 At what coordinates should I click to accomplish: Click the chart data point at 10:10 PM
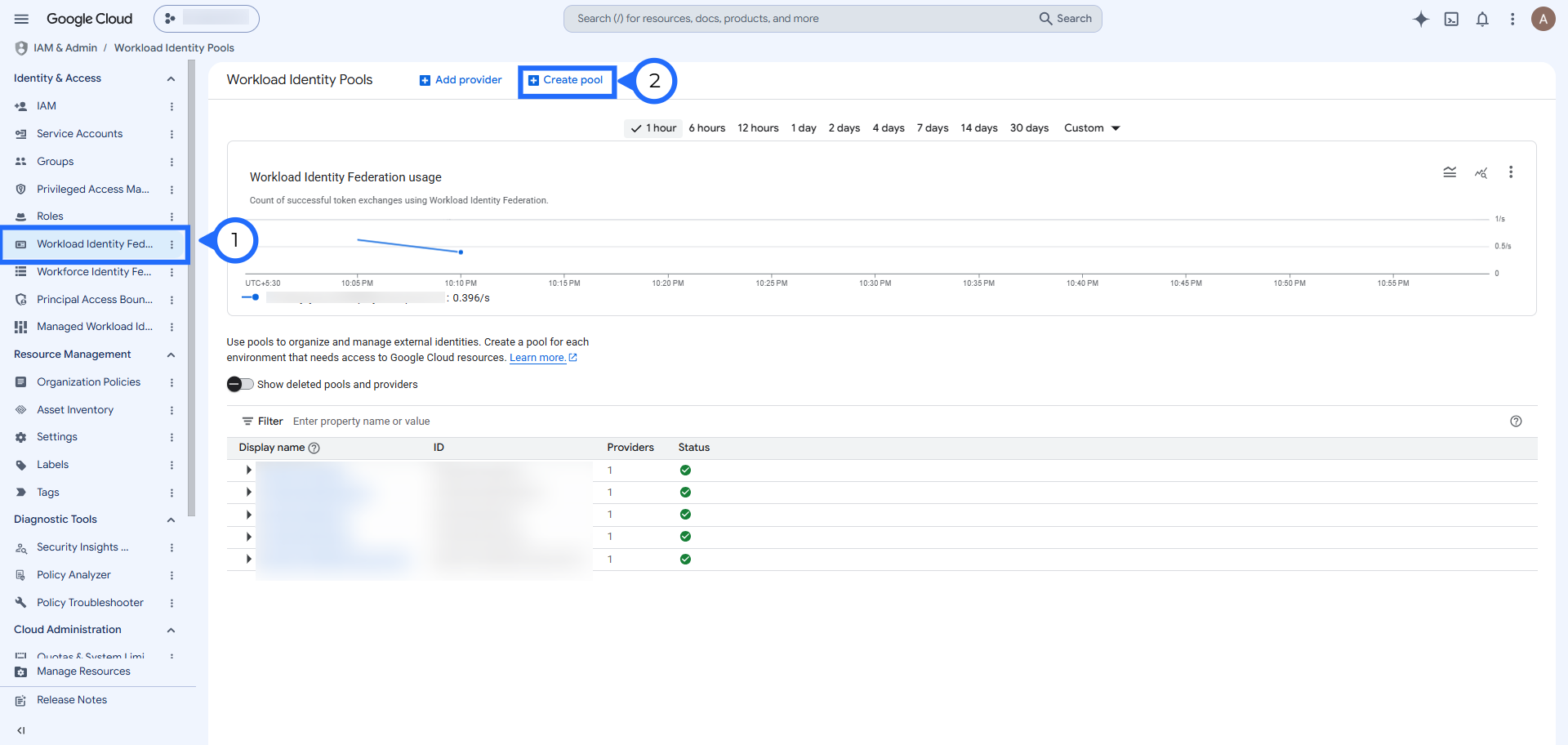(x=461, y=252)
